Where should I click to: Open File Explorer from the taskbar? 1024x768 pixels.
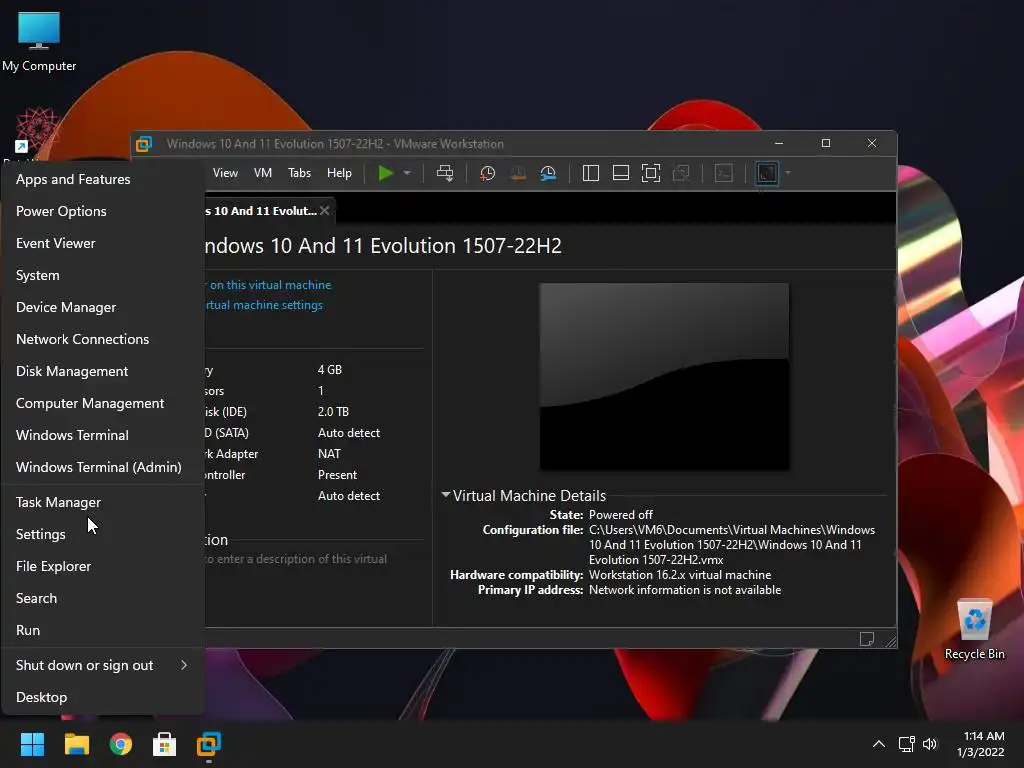point(76,744)
